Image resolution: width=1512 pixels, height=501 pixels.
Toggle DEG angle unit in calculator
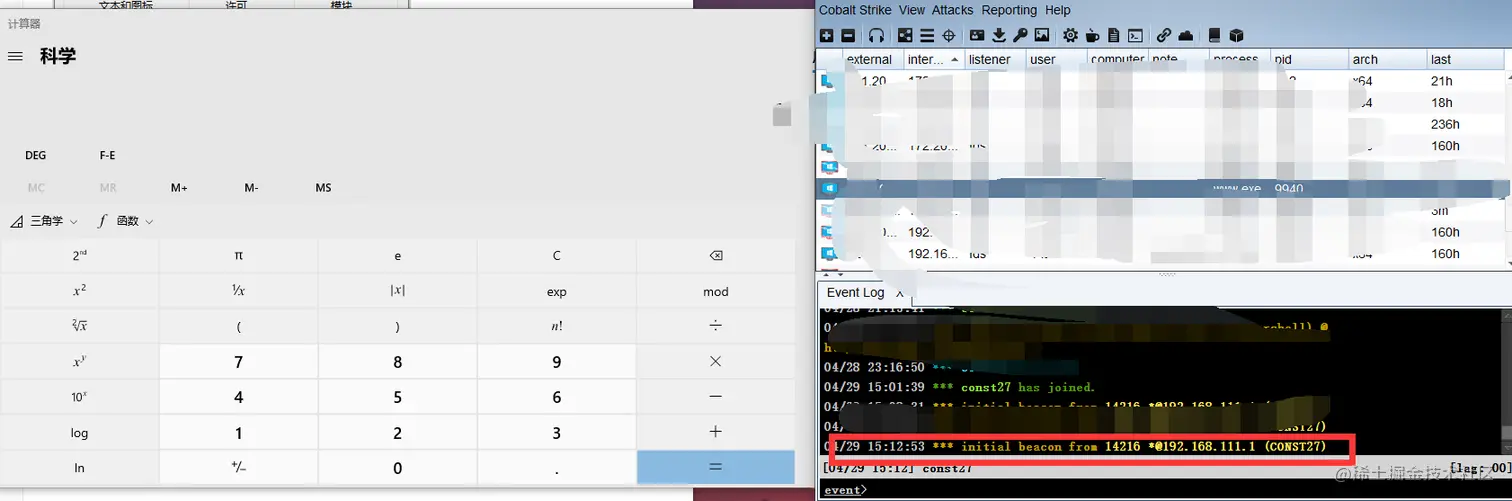tap(36, 156)
